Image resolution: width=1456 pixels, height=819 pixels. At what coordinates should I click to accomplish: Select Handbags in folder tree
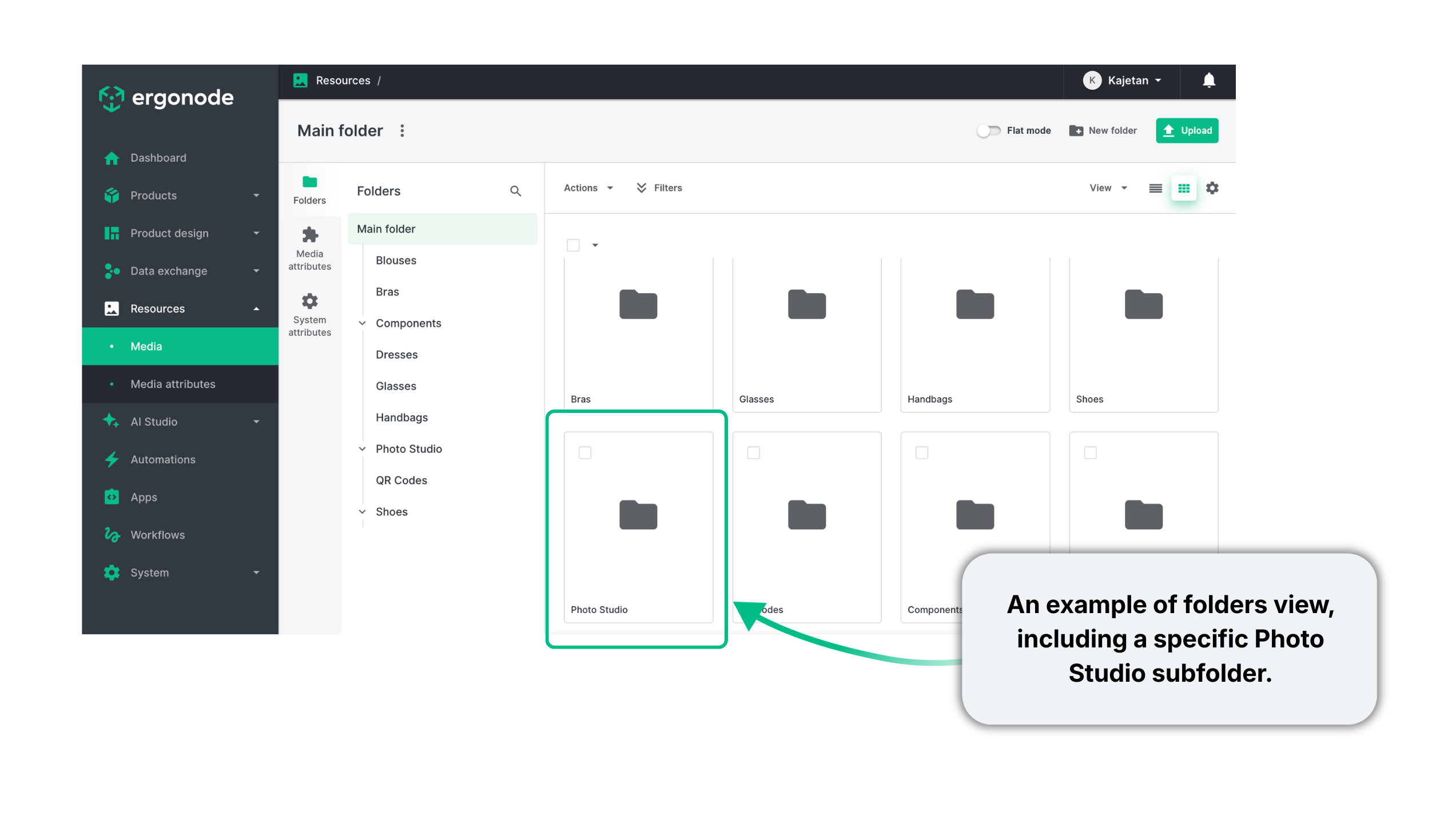(402, 418)
